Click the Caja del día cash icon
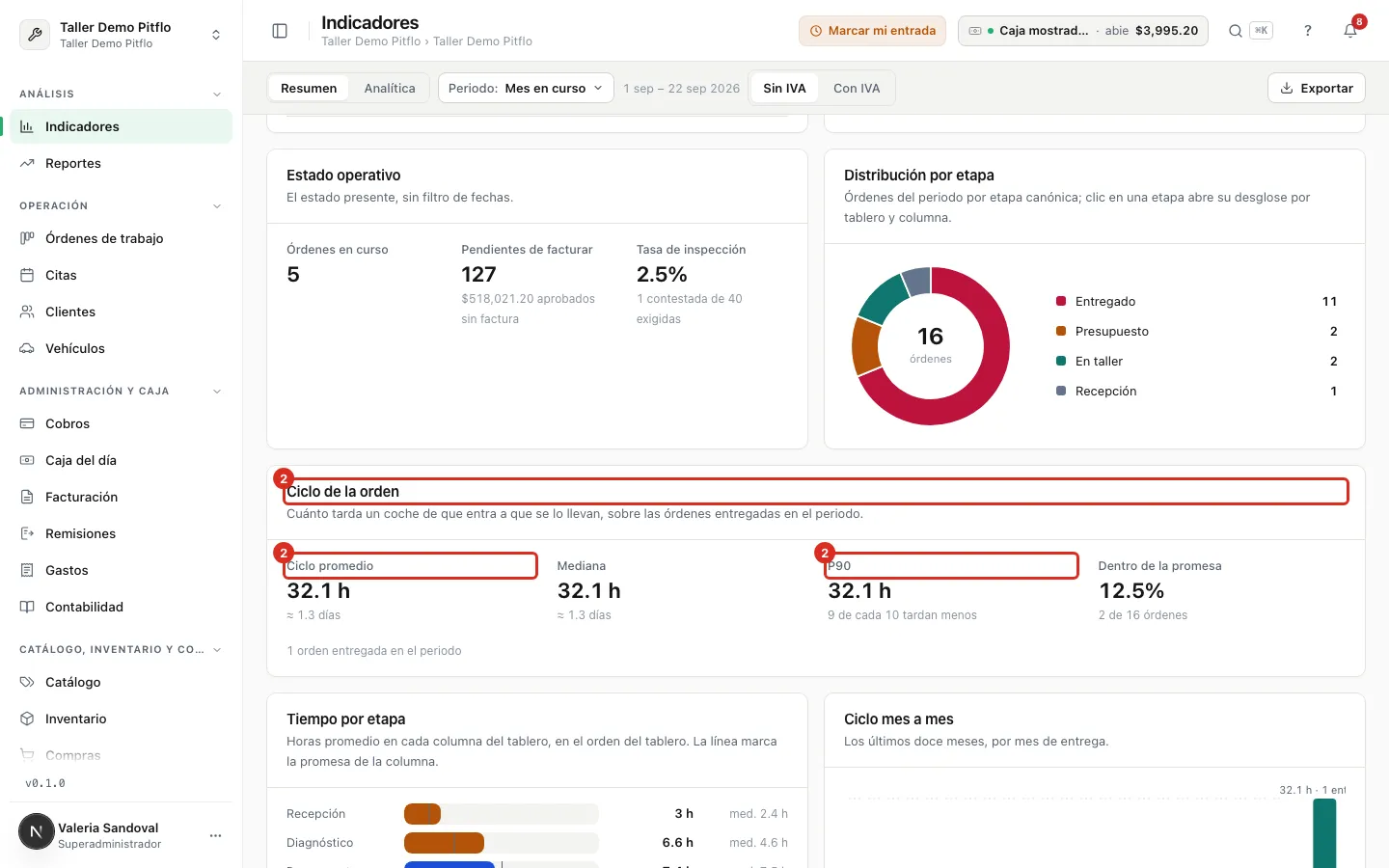Screen dimensions: 1389x868 [x=27, y=460]
